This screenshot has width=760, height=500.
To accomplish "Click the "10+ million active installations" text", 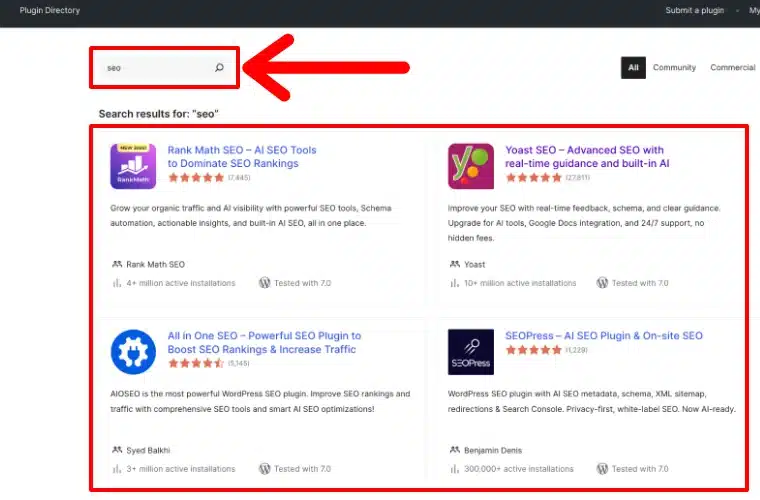I will pyautogui.click(x=520, y=283).
